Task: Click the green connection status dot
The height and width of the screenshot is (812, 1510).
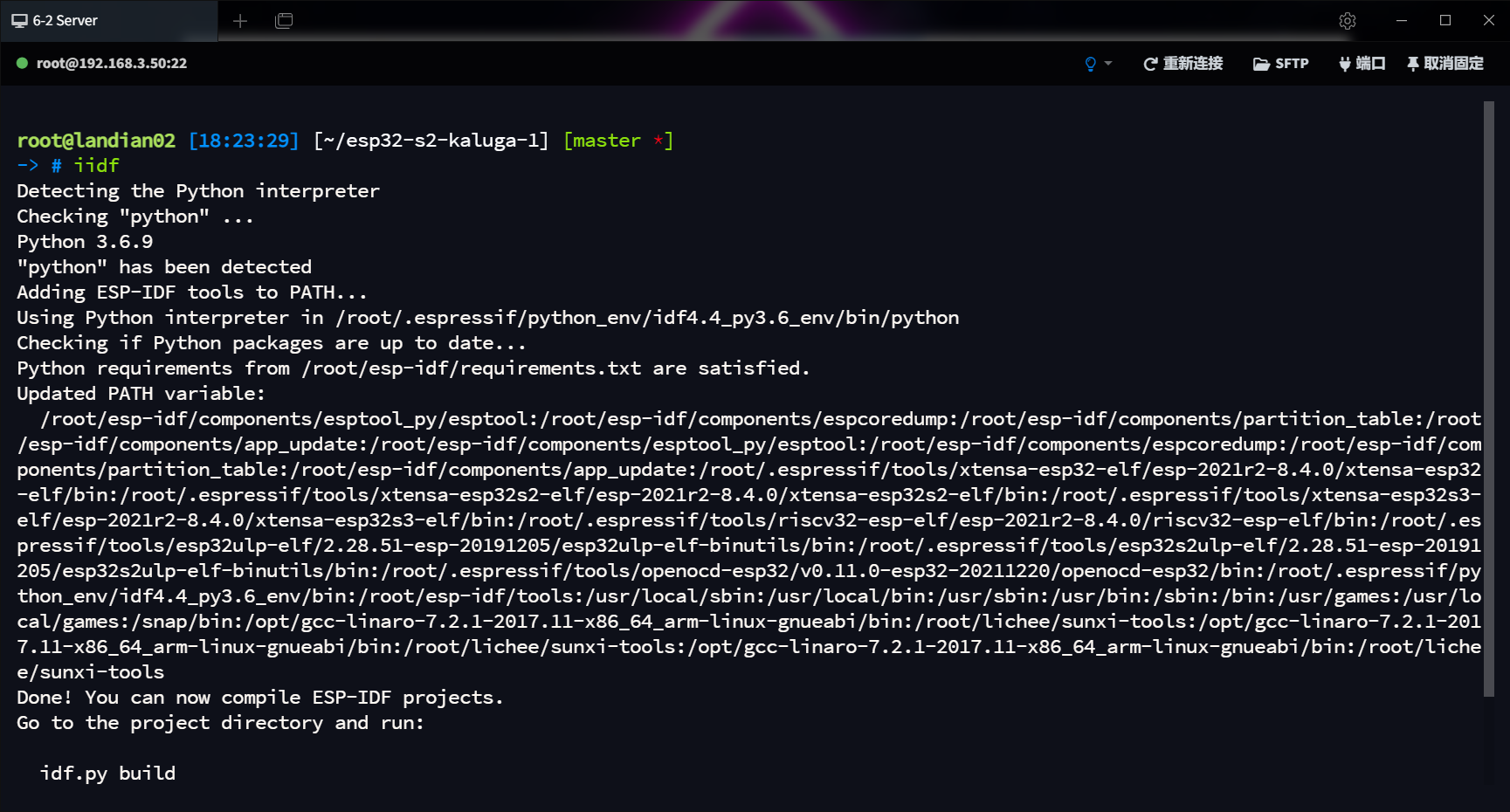Action: tap(22, 63)
